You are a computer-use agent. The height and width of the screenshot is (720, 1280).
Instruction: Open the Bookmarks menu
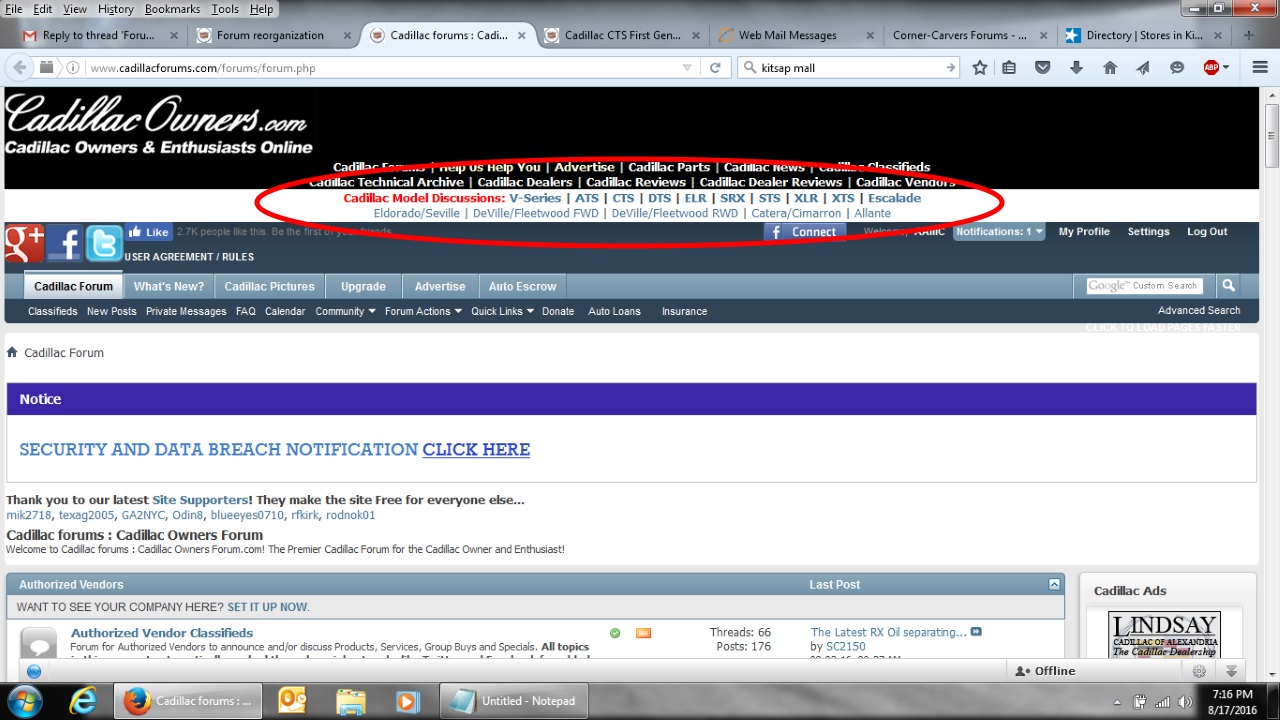tap(172, 9)
